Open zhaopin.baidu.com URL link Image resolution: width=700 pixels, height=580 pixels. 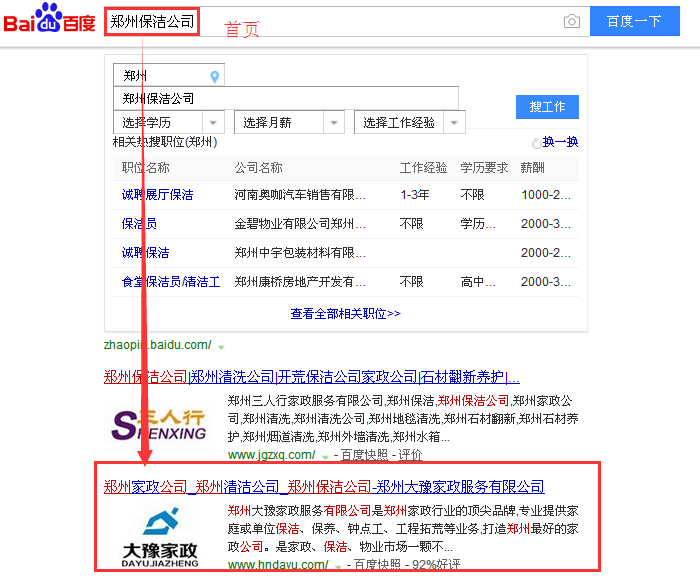pos(157,345)
